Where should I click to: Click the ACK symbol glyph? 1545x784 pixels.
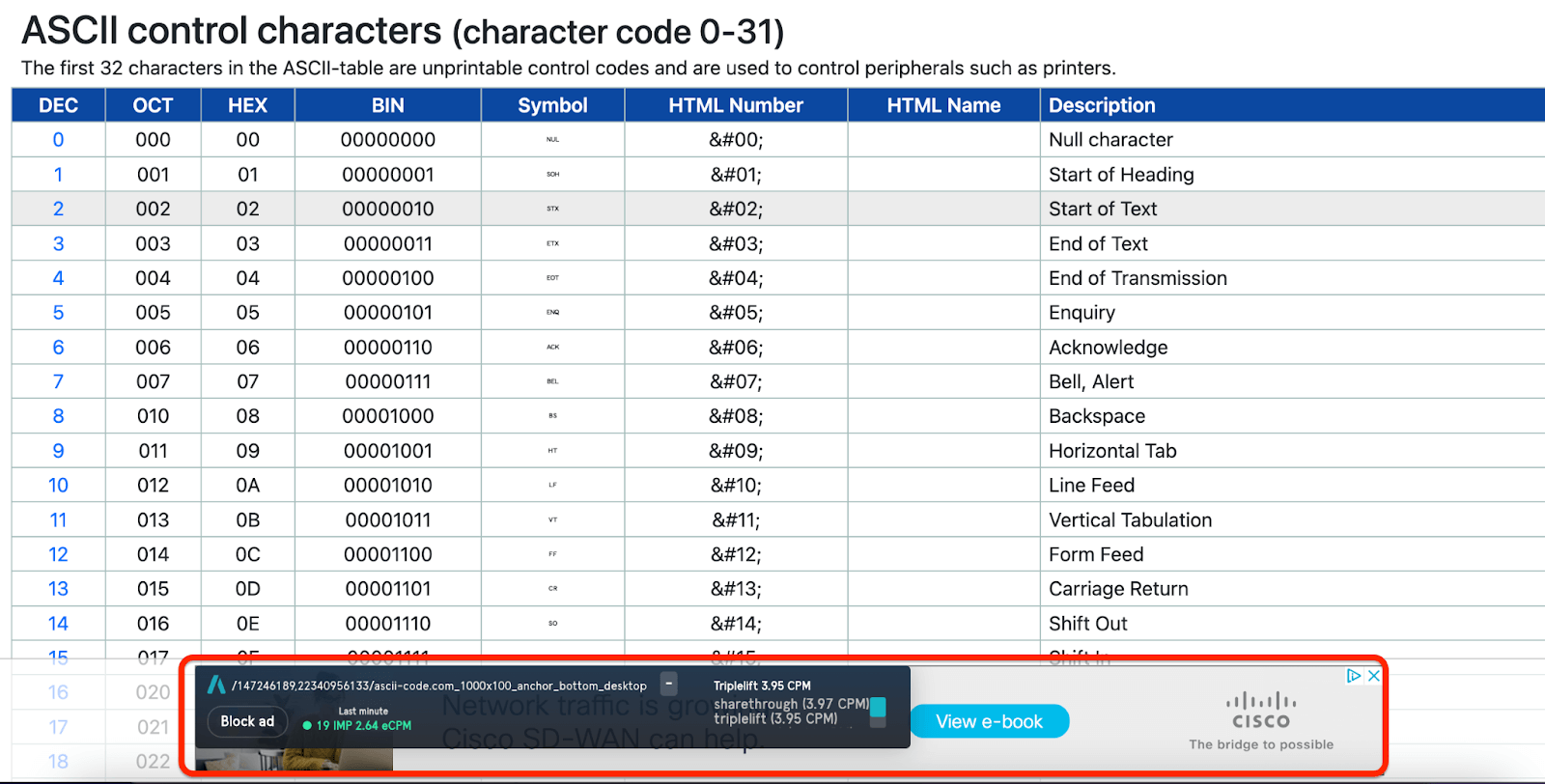click(x=552, y=347)
